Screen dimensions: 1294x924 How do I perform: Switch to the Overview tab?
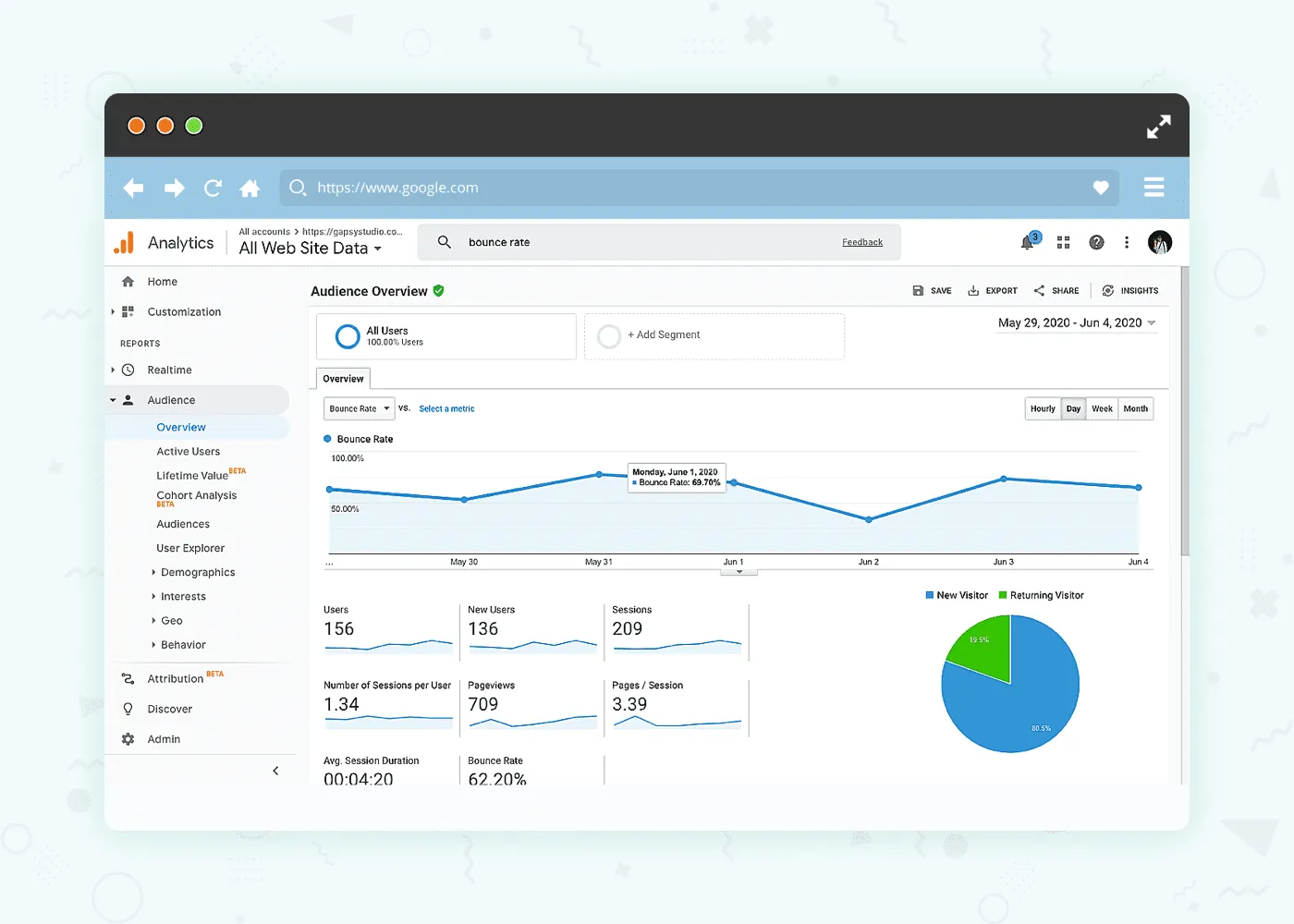[x=343, y=378]
